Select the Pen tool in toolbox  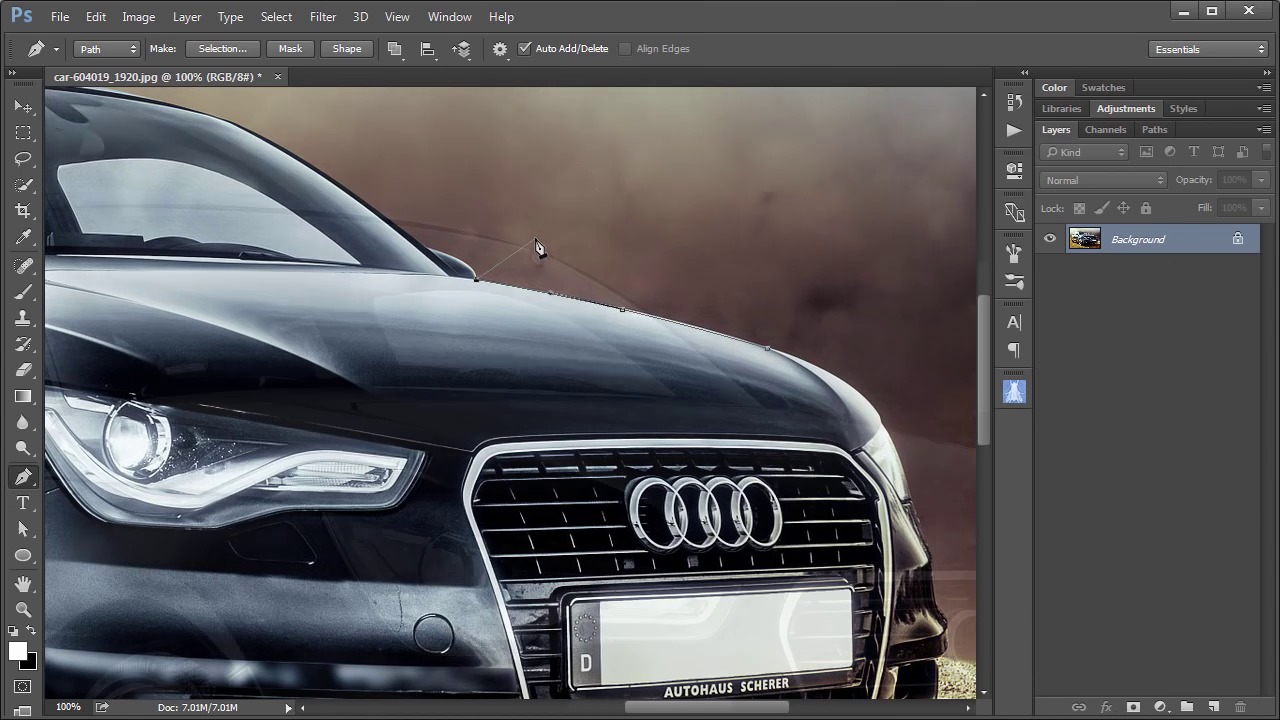tap(23, 477)
